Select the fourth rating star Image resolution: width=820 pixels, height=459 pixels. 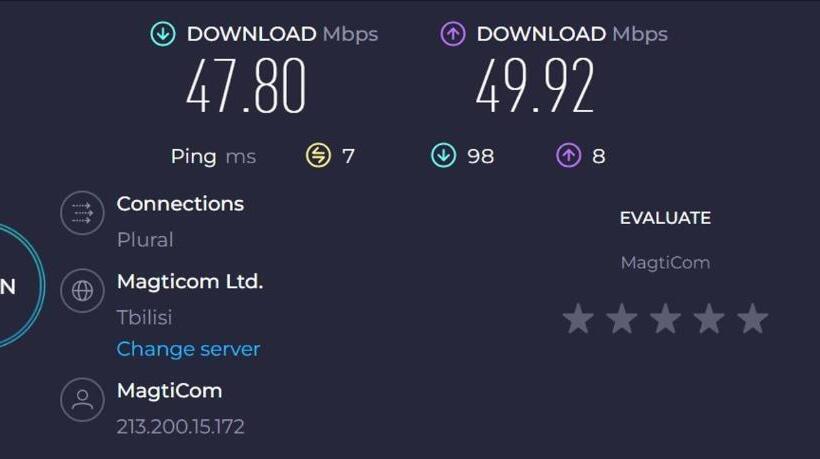pos(709,318)
